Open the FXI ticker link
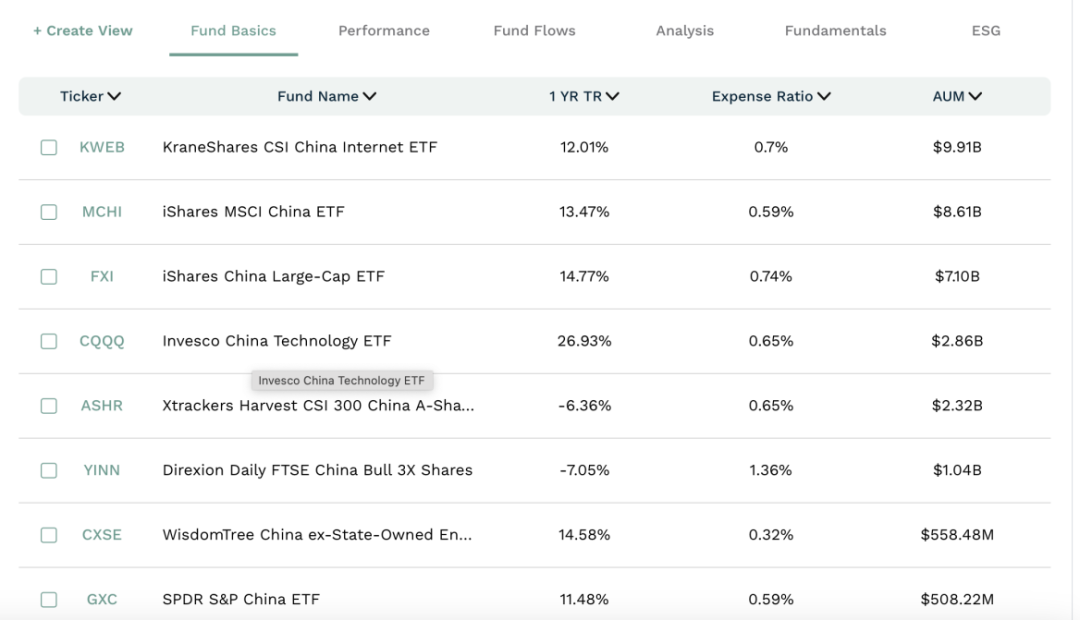The width and height of the screenshot is (1080, 620). [x=102, y=277]
